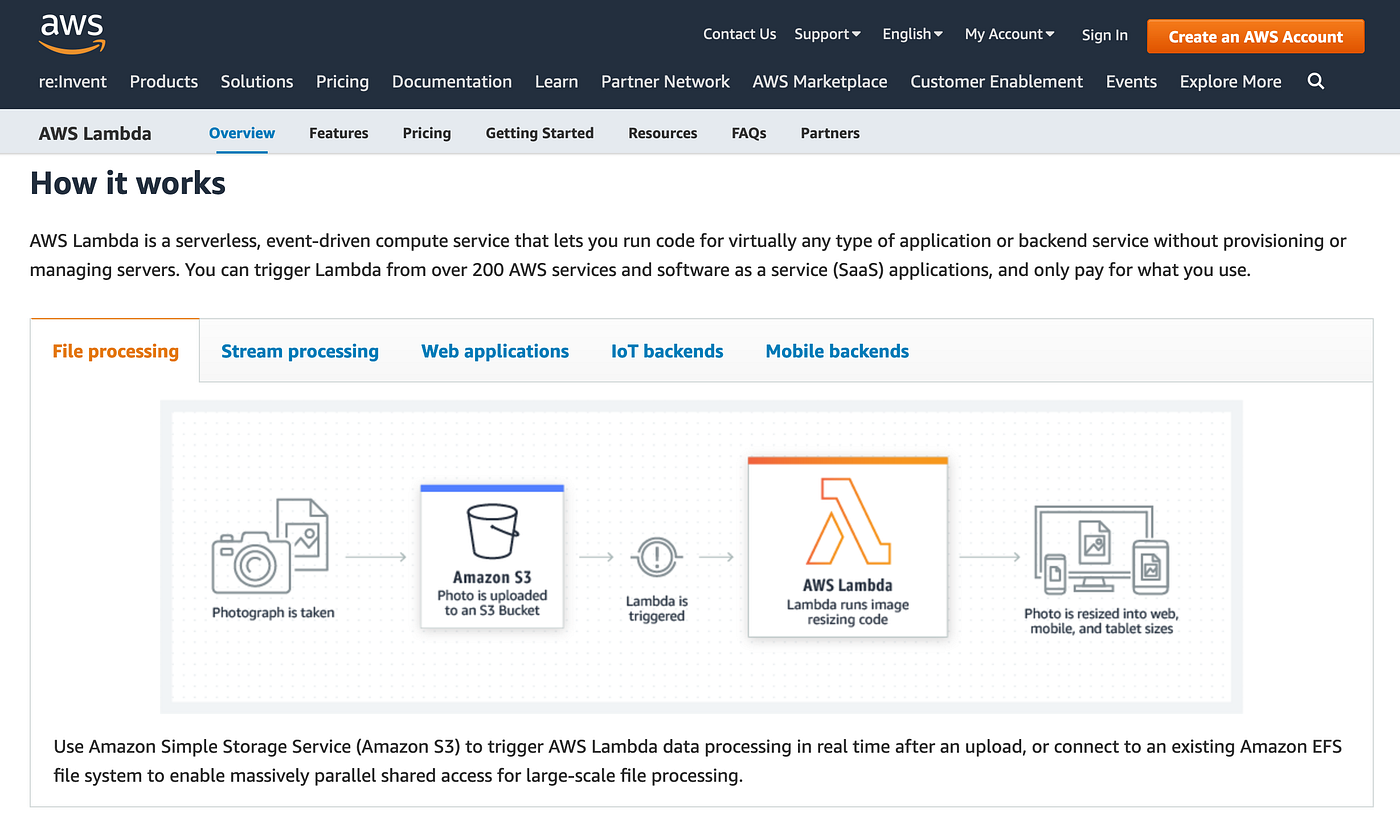
Task: Open the Partner Network menu
Action: [x=665, y=81]
